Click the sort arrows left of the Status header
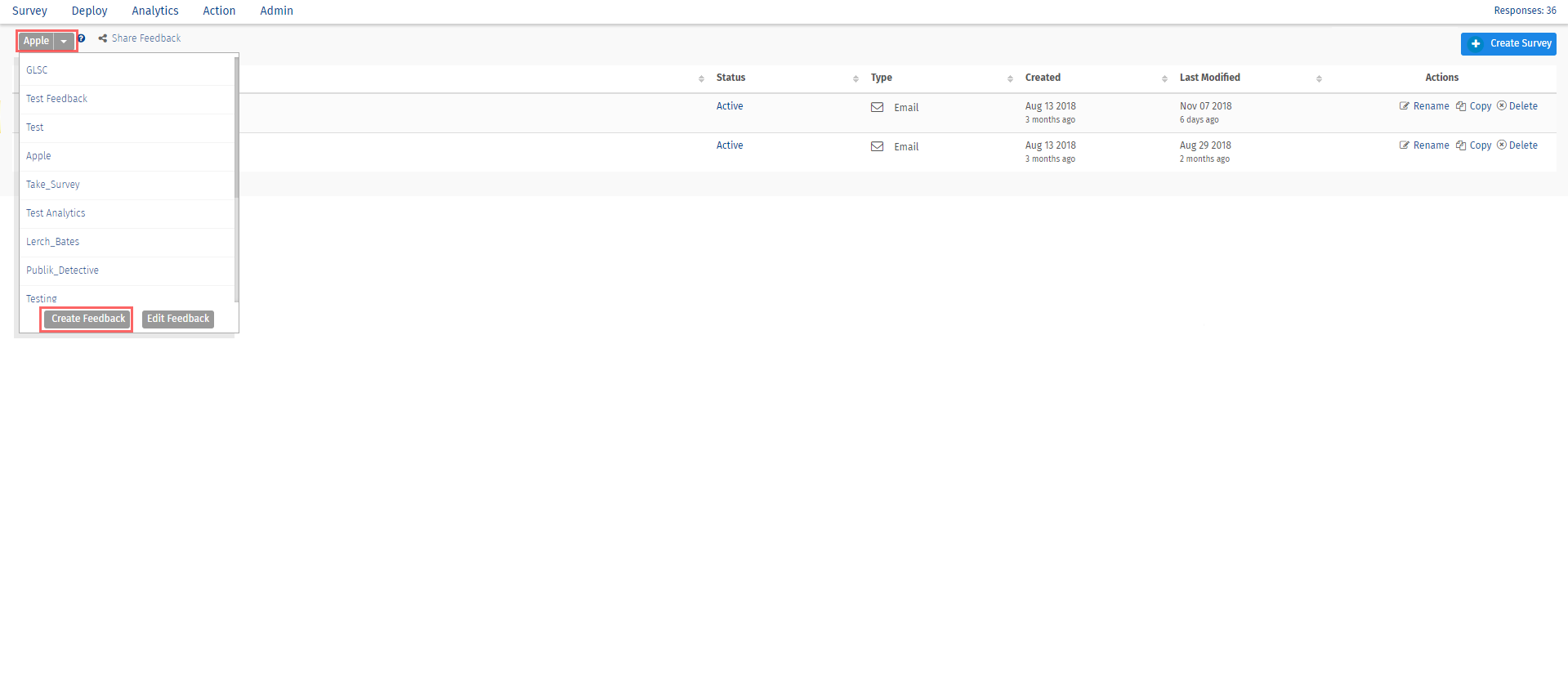The height and width of the screenshot is (688, 1568). pos(701,78)
